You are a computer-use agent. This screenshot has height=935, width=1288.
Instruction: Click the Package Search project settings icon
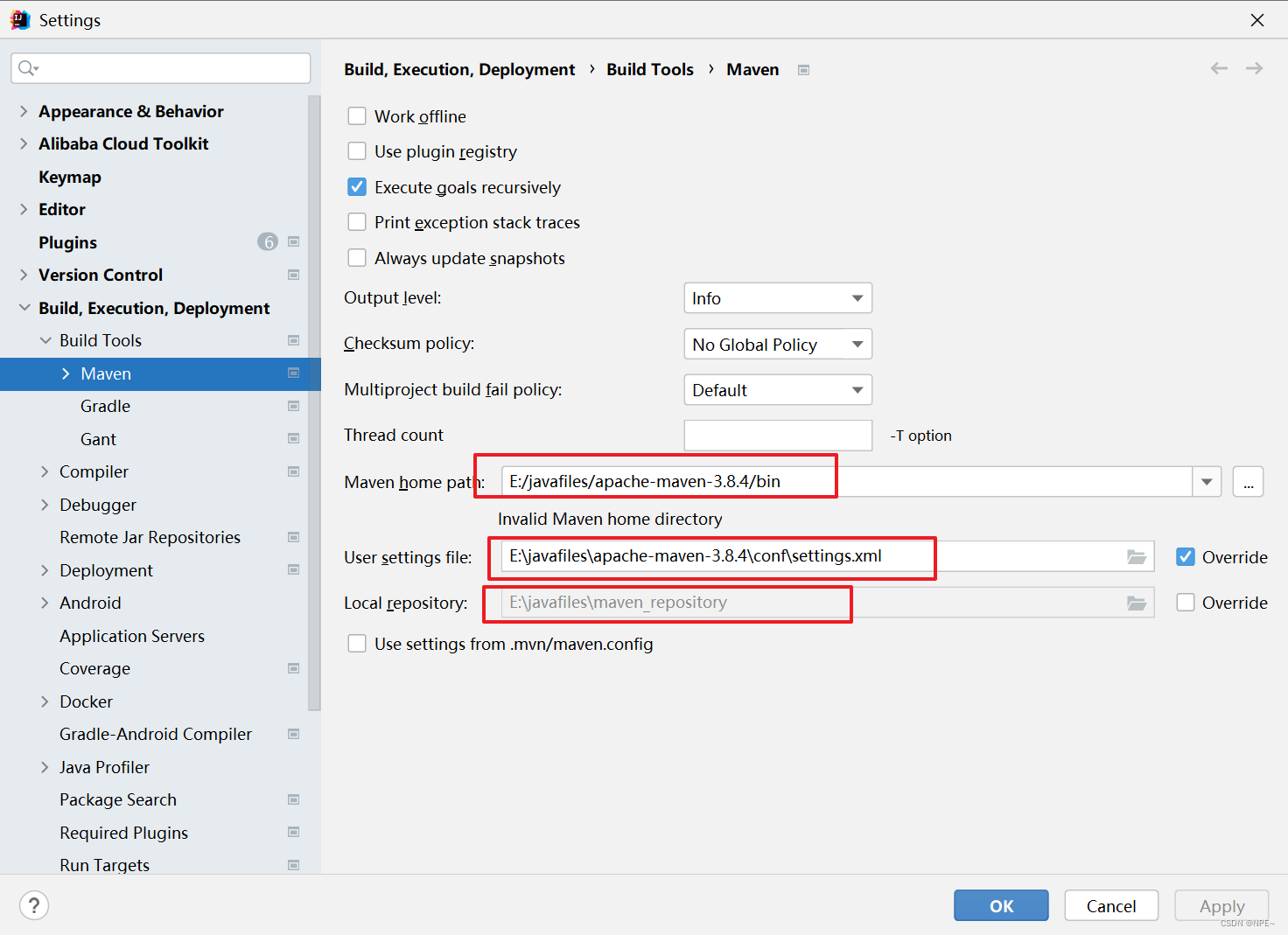pos(294,799)
